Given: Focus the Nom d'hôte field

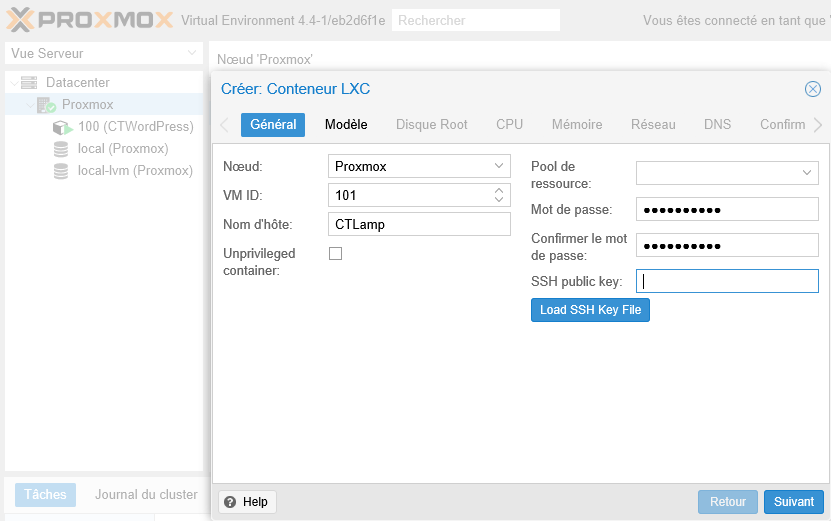Looking at the screenshot, I should tap(419, 224).
